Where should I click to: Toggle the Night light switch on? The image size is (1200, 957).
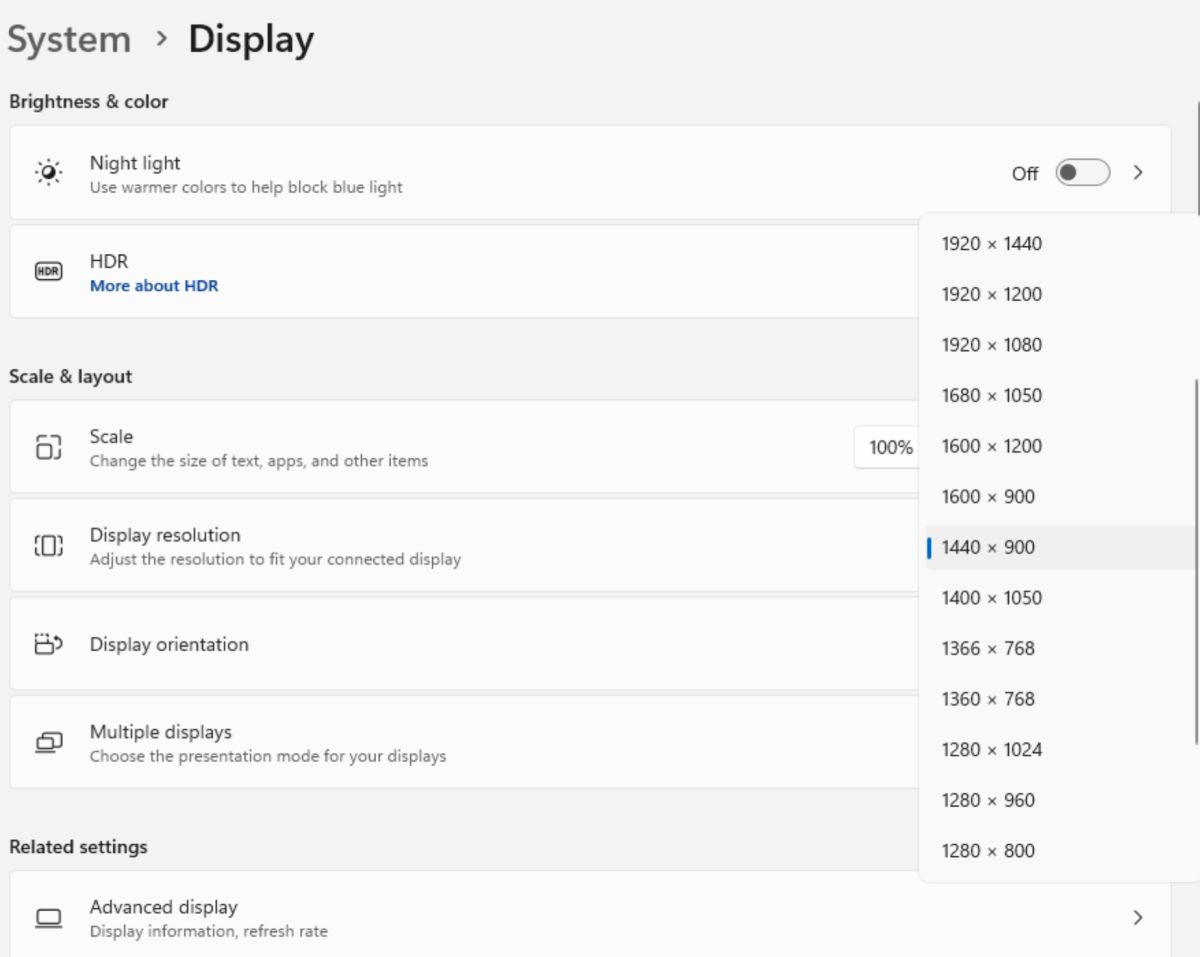pyautogui.click(x=1083, y=173)
